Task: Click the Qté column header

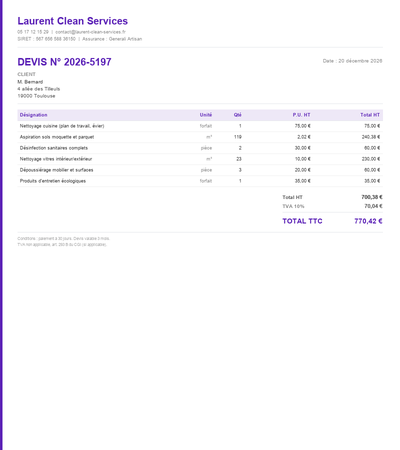Action: [237, 115]
